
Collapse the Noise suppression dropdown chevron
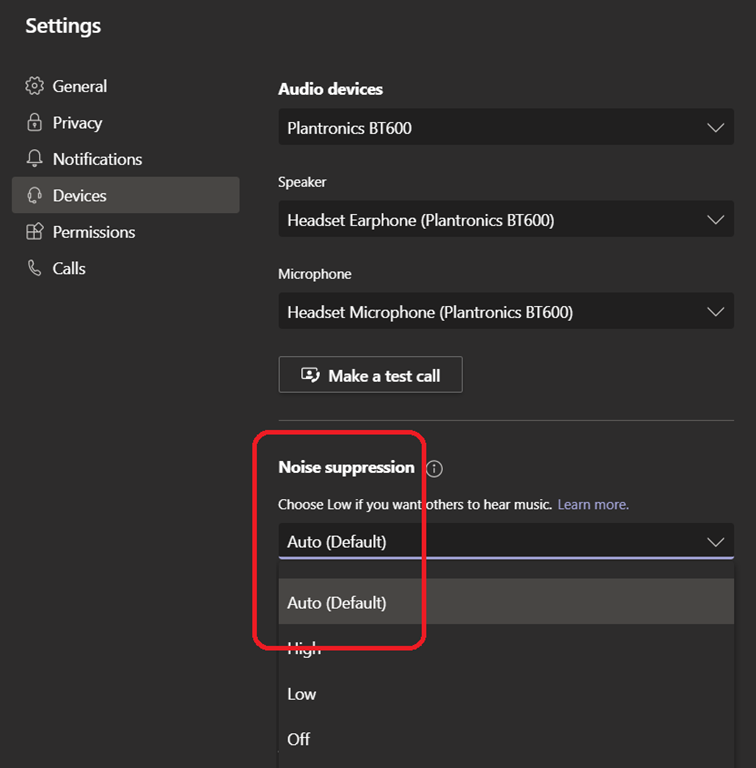coord(715,542)
